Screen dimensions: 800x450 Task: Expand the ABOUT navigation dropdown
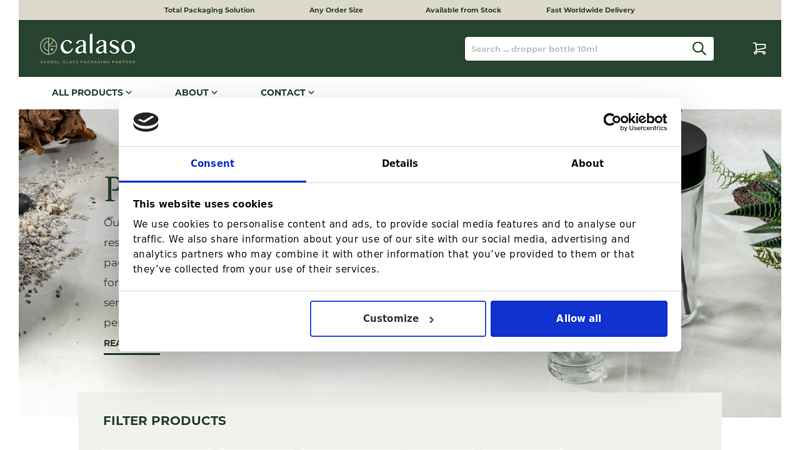(x=196, y=93)
